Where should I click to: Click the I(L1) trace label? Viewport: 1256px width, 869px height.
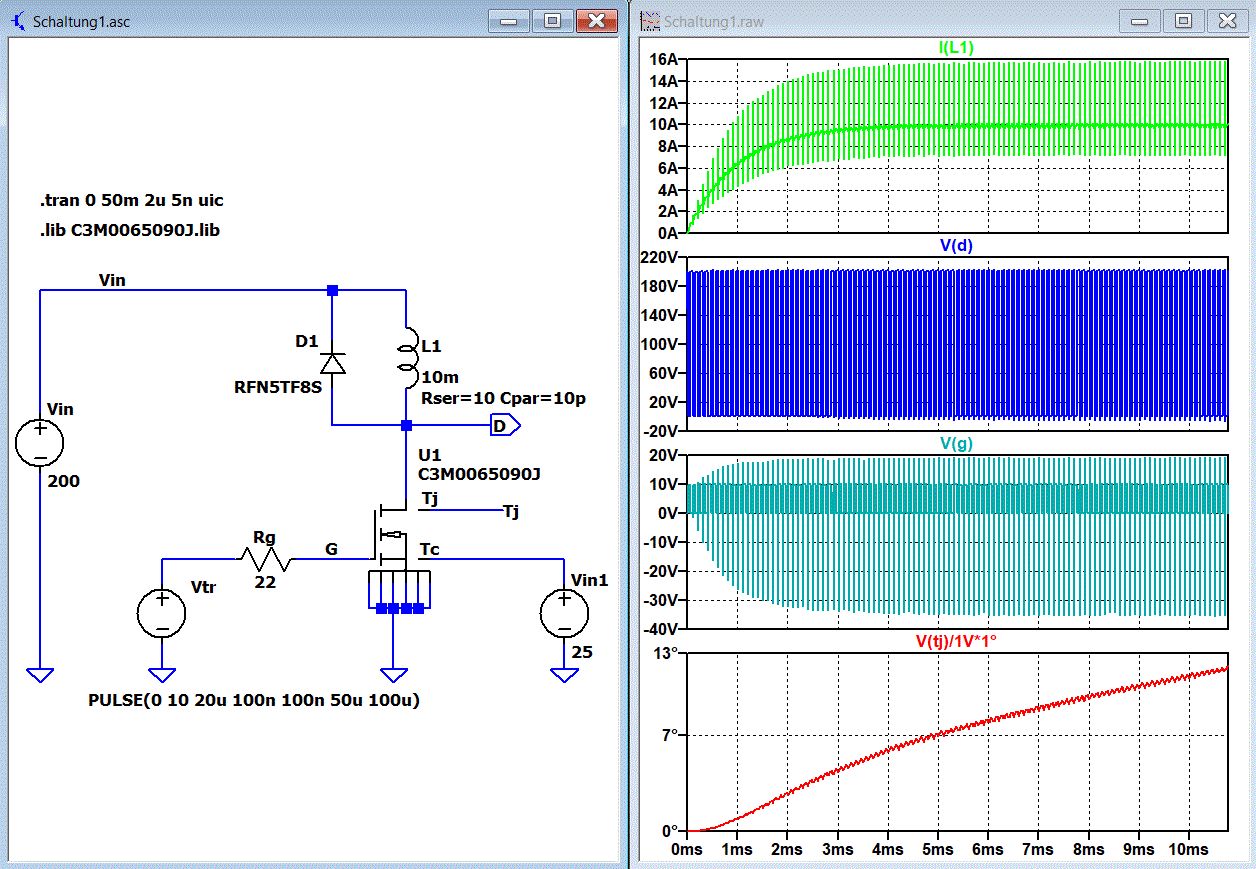click(958, 47)
